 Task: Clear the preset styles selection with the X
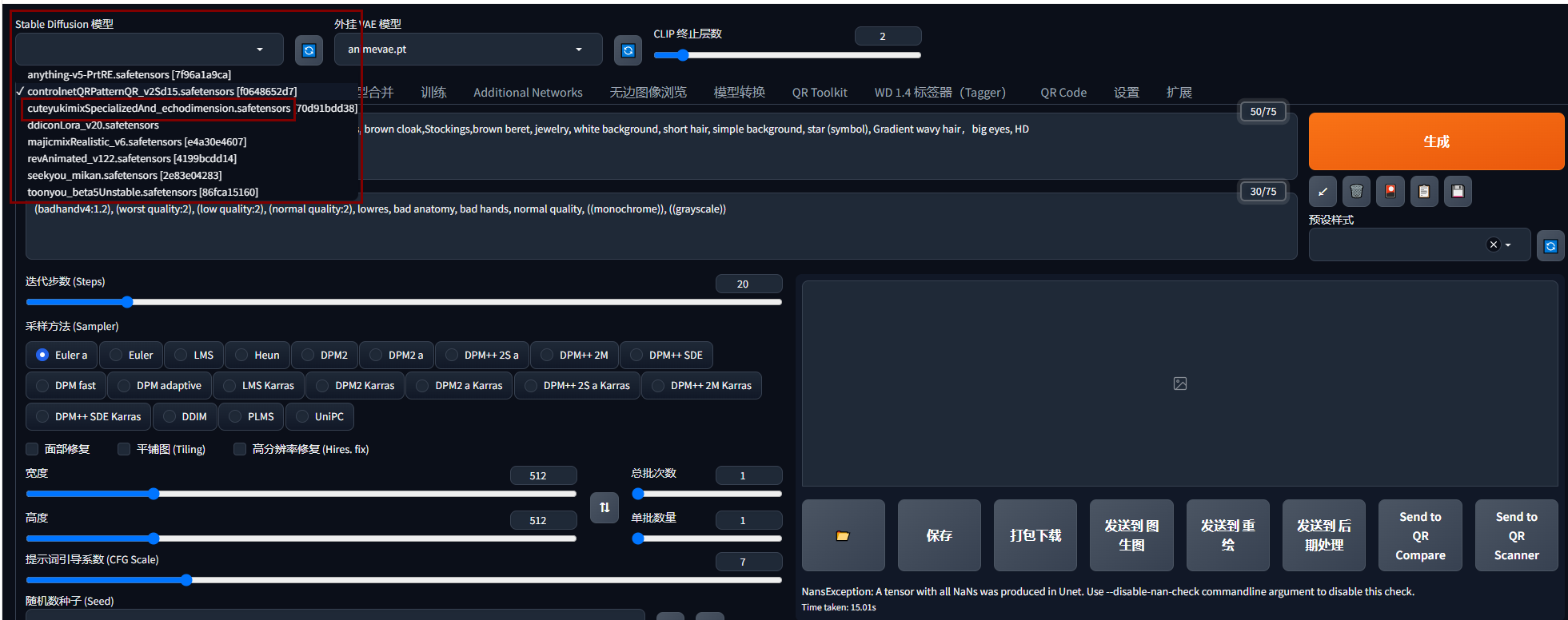1493,244
